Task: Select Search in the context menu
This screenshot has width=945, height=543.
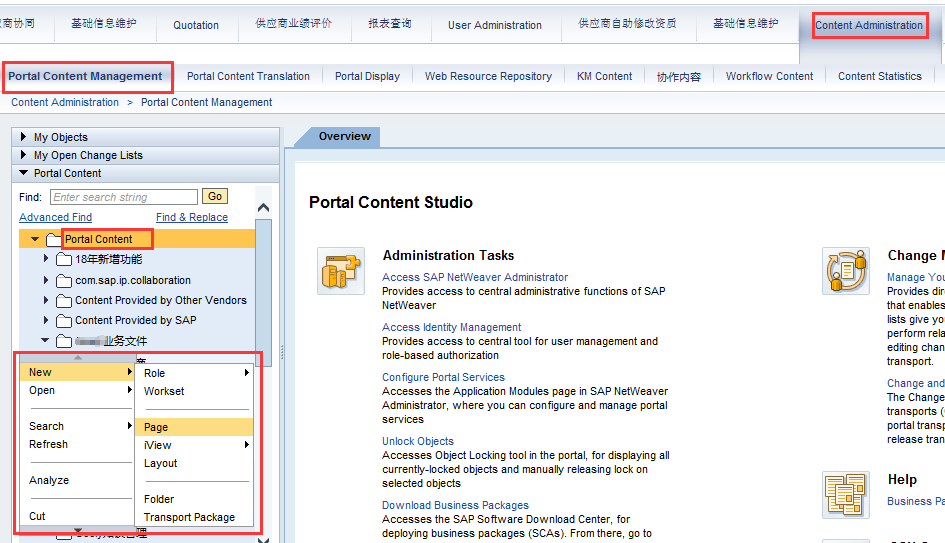Action: pos(77,427)
